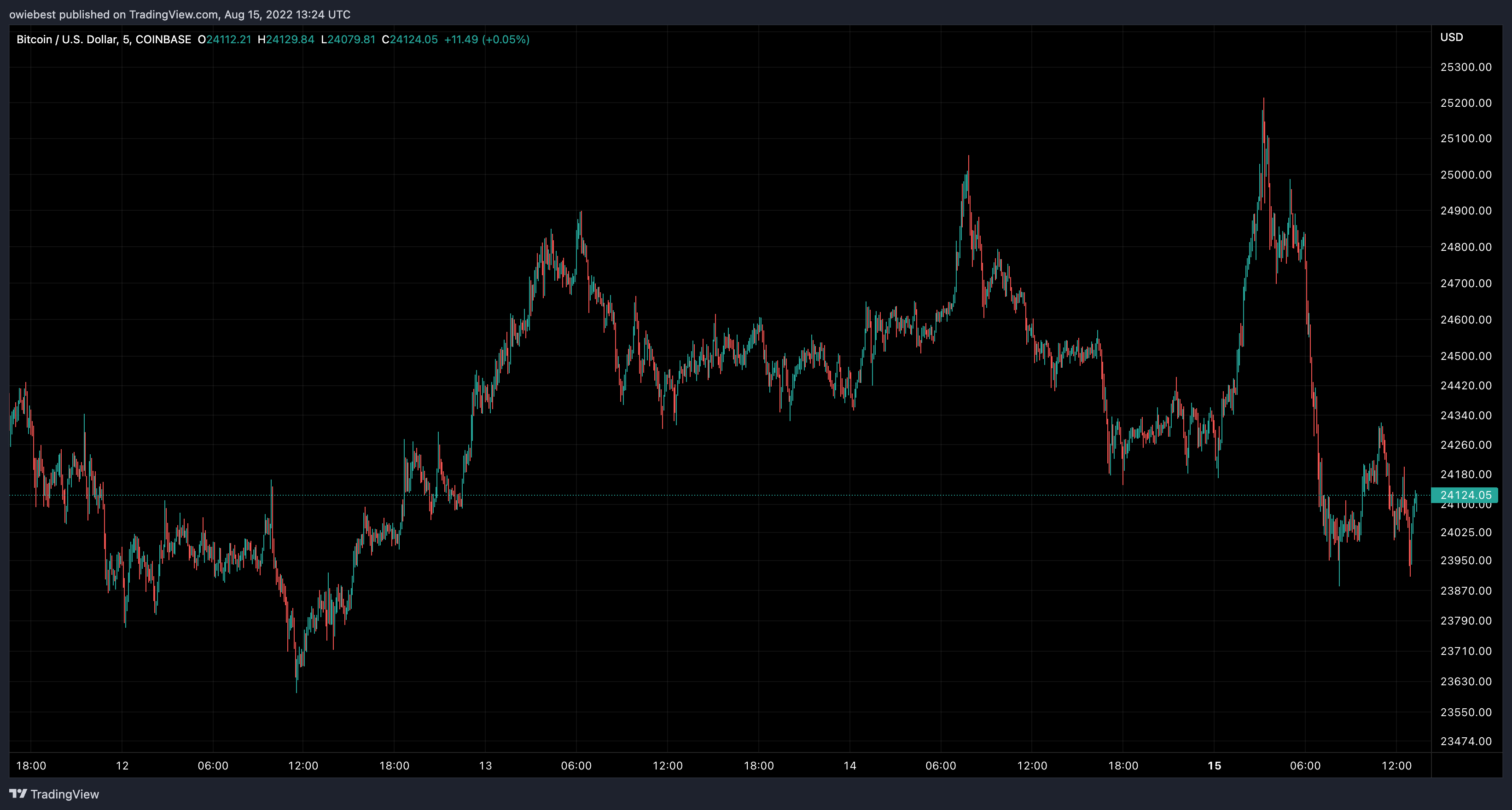Click the first 18:00 label at the time axis start

(31, 765)
